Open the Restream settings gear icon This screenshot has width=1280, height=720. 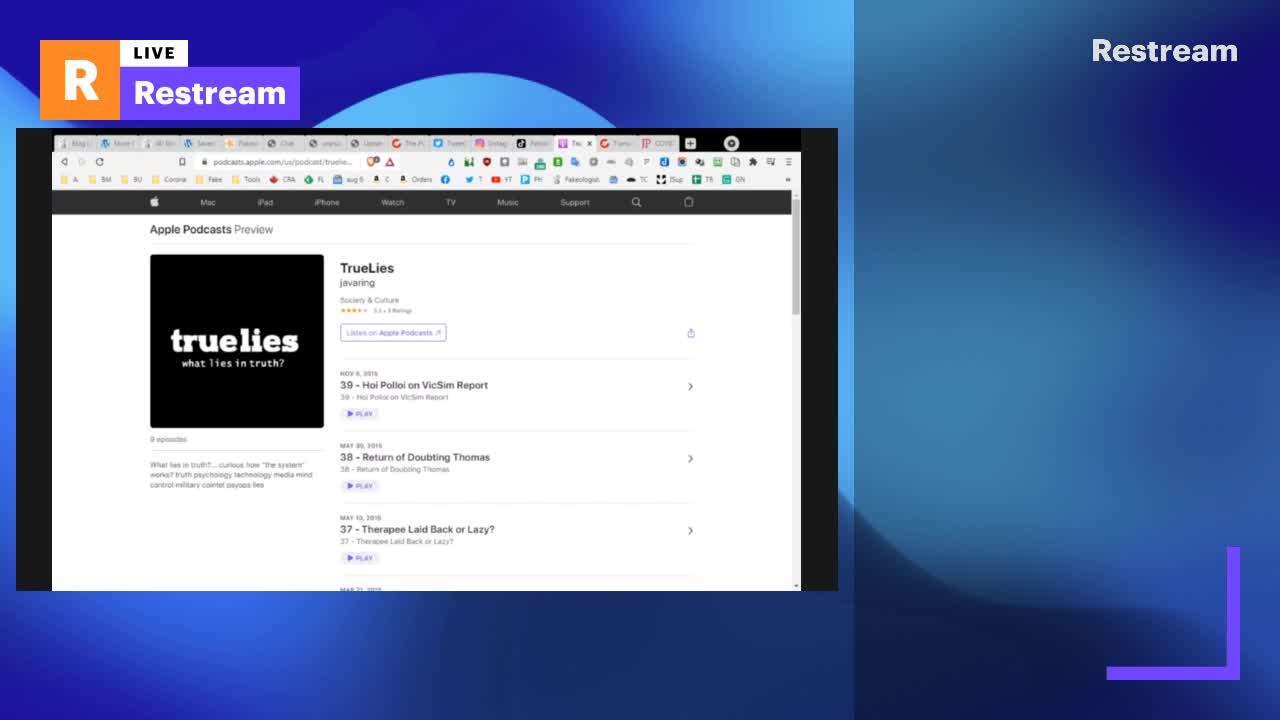coord(731,143)
